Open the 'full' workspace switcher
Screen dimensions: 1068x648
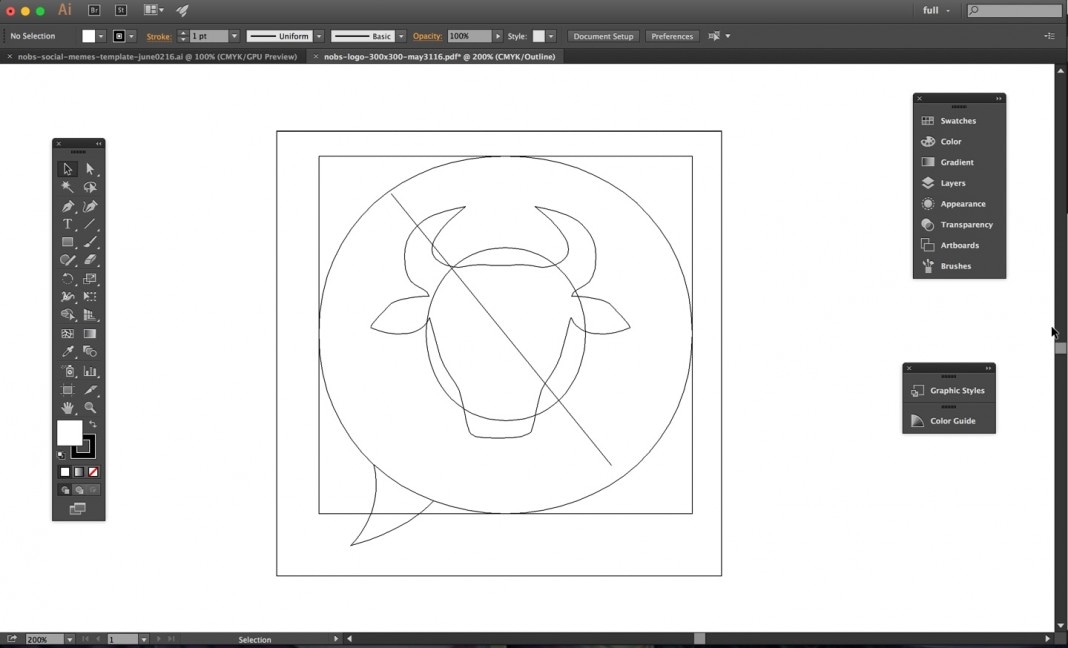coord(937,10)
